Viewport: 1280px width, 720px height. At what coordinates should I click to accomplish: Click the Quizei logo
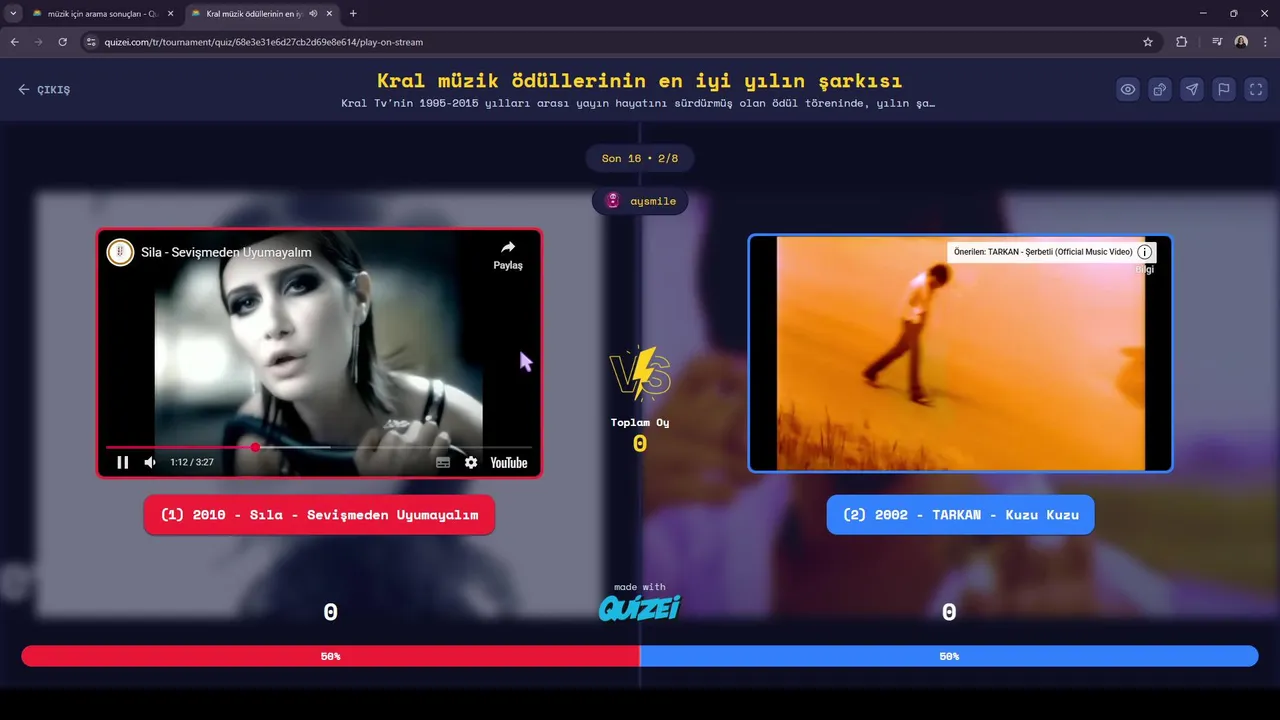pyautogui.click(x=640, y=608)
